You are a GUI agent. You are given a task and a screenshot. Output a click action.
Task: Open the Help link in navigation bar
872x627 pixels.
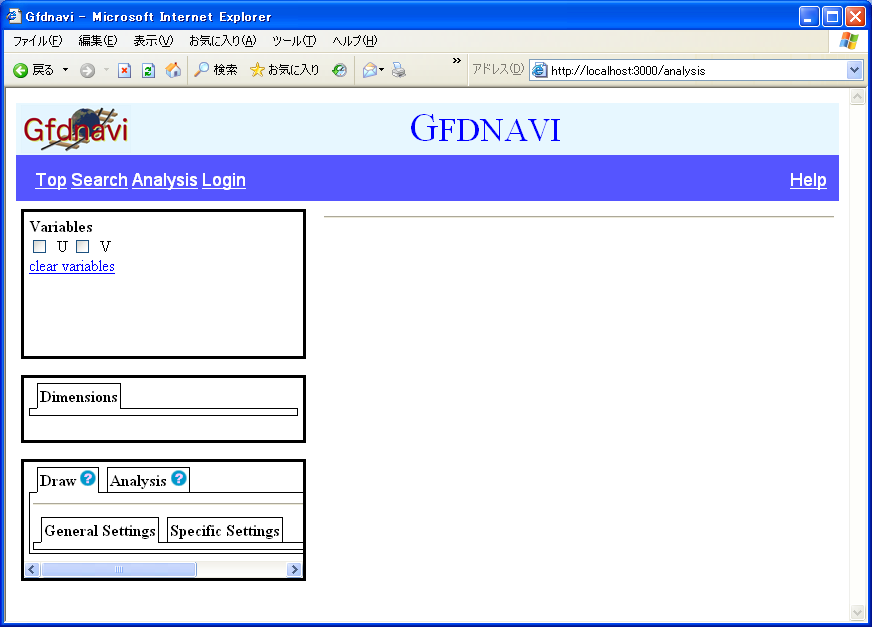[808, 180]
